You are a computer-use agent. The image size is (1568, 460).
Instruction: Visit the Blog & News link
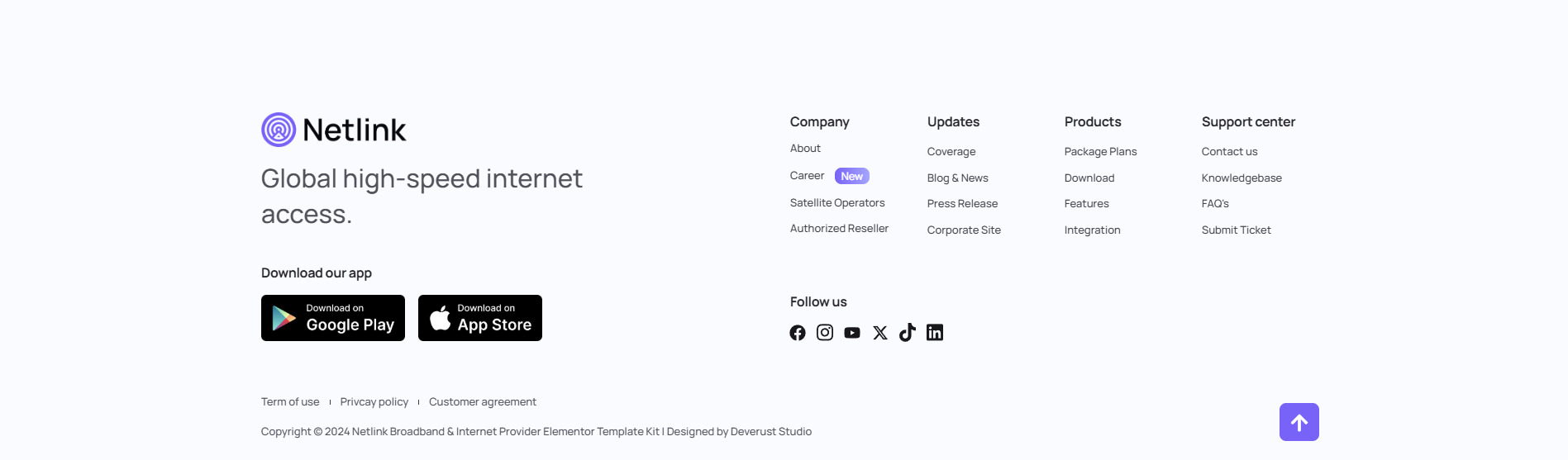tap(957, 178)
